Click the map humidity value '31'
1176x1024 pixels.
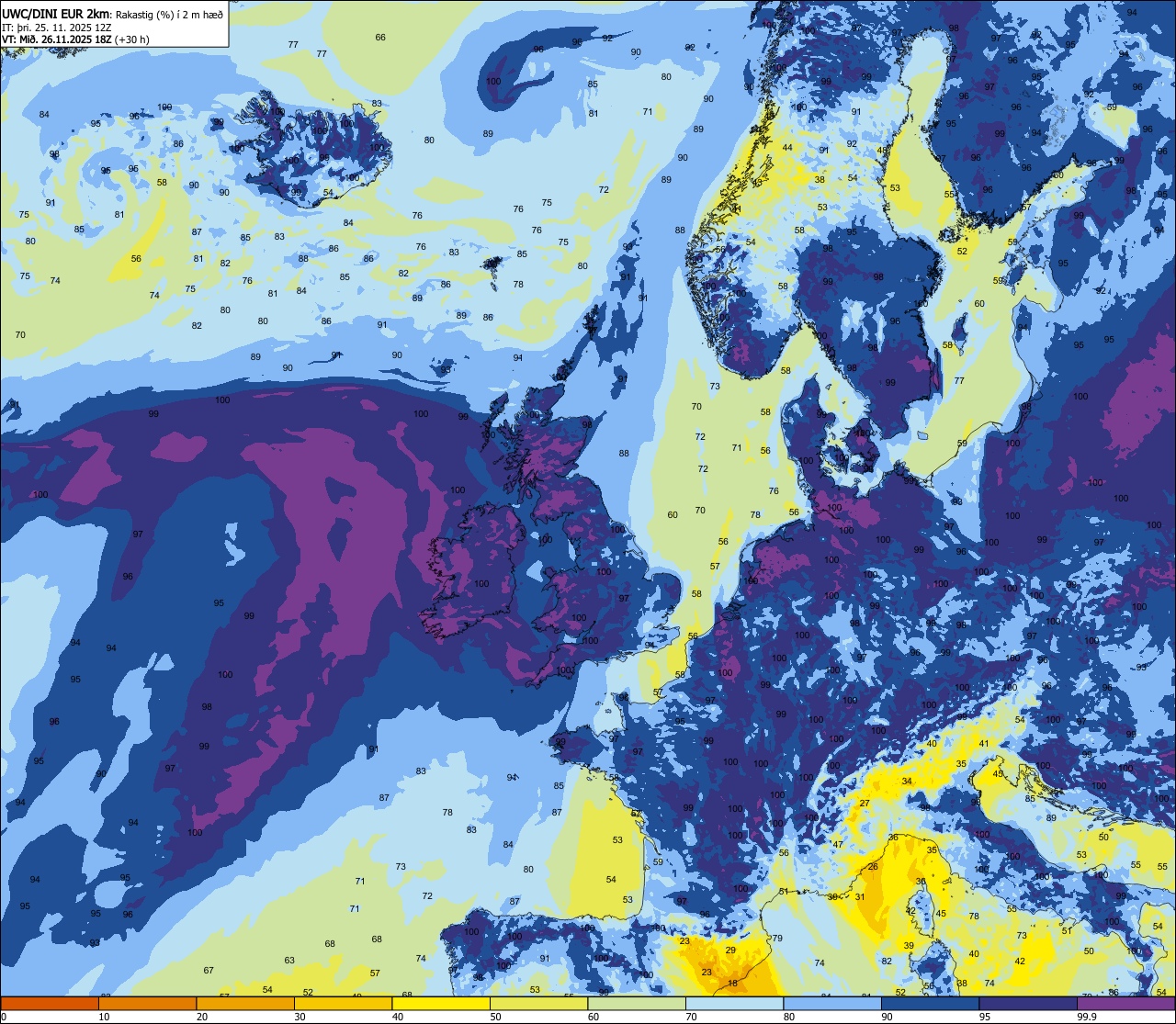click(x=860, y=897)
